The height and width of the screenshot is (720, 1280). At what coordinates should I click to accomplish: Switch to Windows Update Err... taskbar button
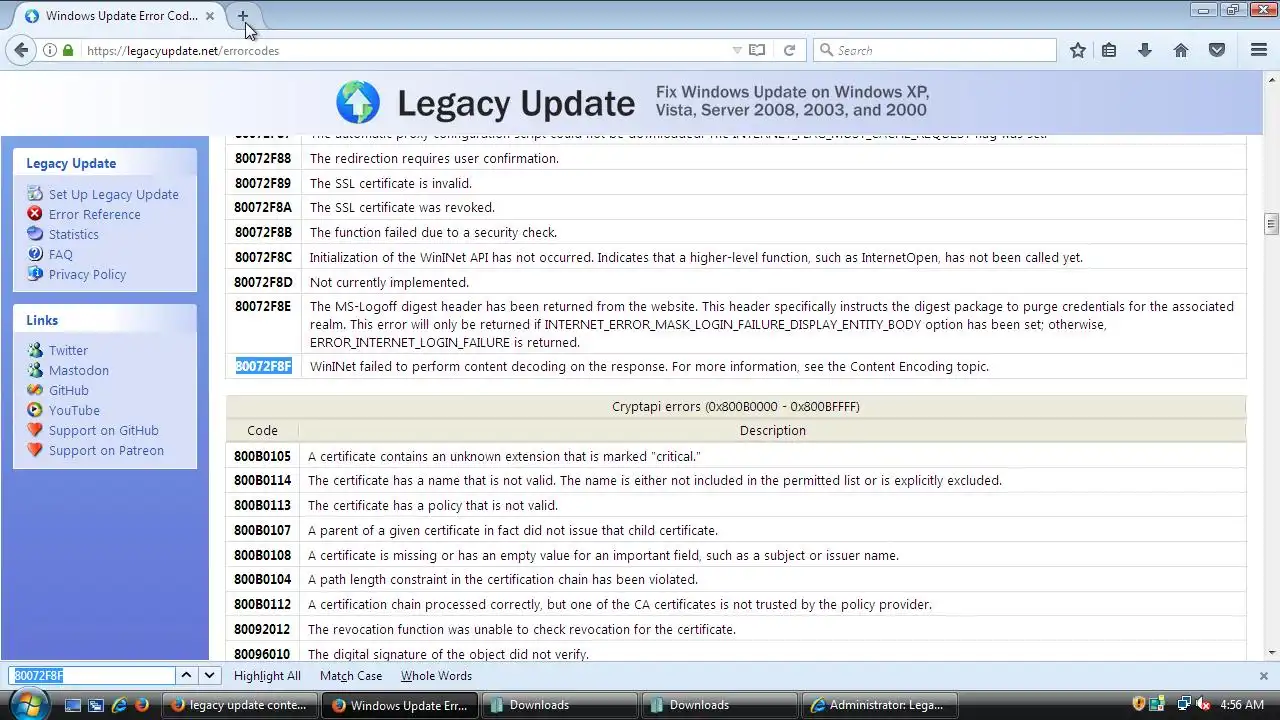[400, 705]
